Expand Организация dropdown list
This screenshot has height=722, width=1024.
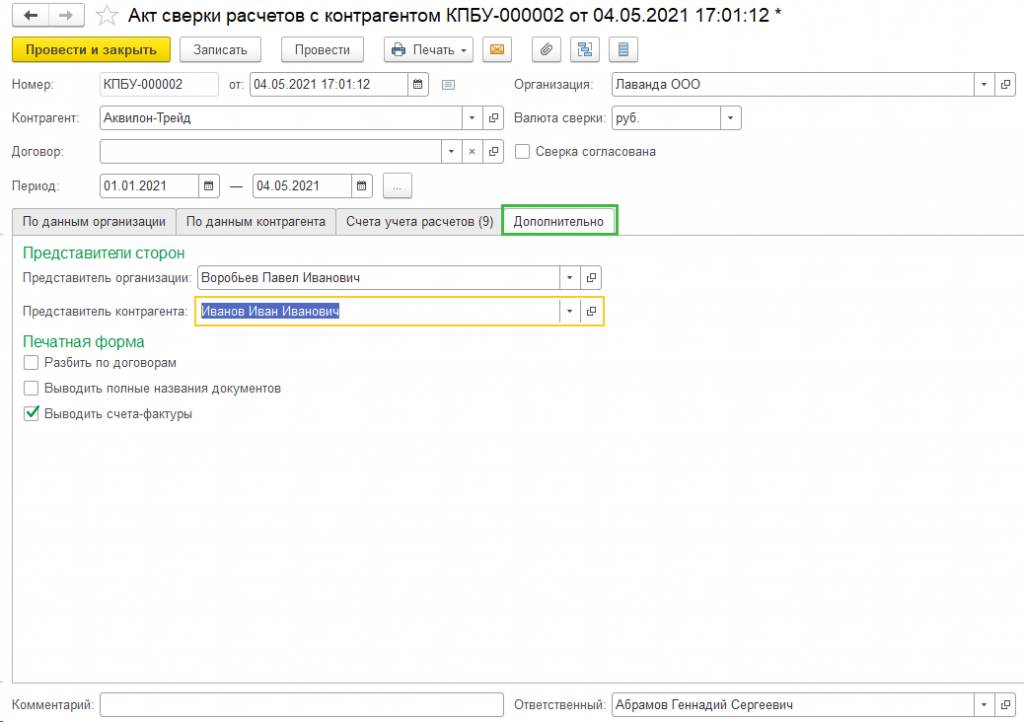pos(984,84)
